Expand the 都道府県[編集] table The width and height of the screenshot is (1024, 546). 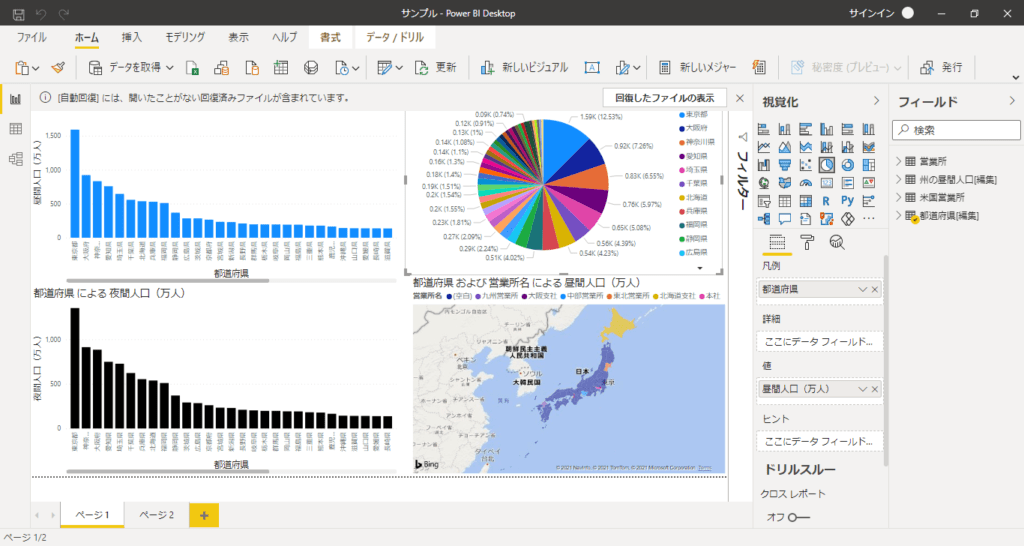click(x=899, y=215)
